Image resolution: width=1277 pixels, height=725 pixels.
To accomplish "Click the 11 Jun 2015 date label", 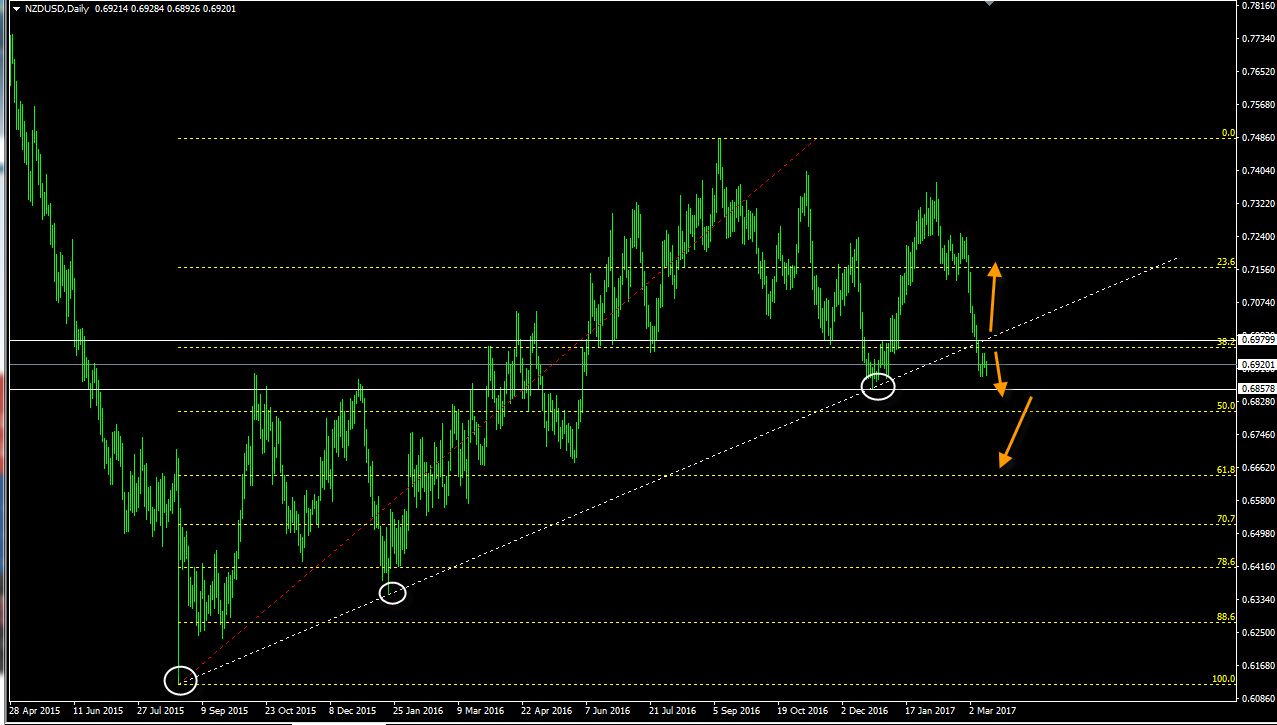I will coord(99,711).
